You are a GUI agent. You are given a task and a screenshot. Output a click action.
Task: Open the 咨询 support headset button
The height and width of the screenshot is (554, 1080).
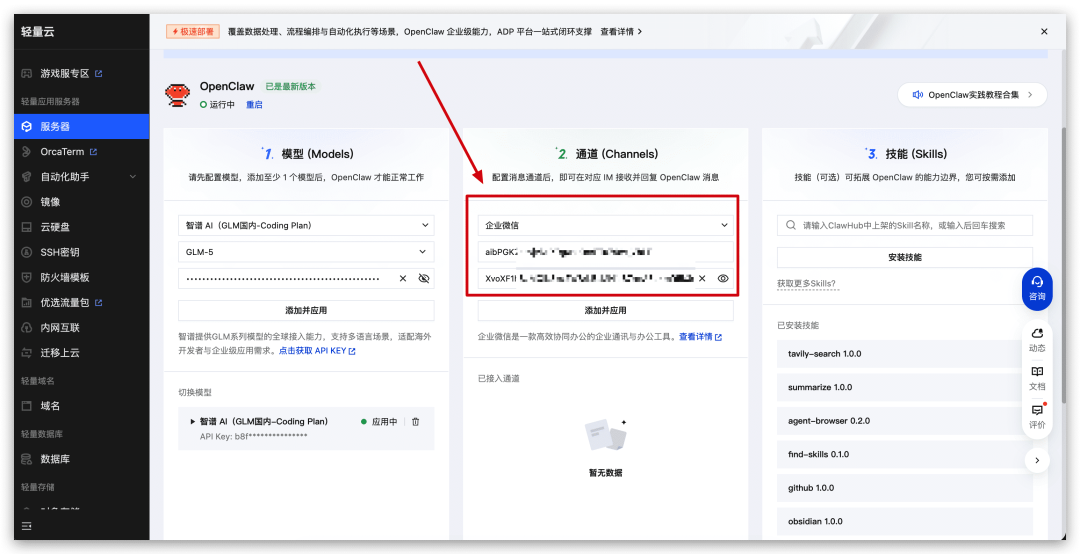1037,288
